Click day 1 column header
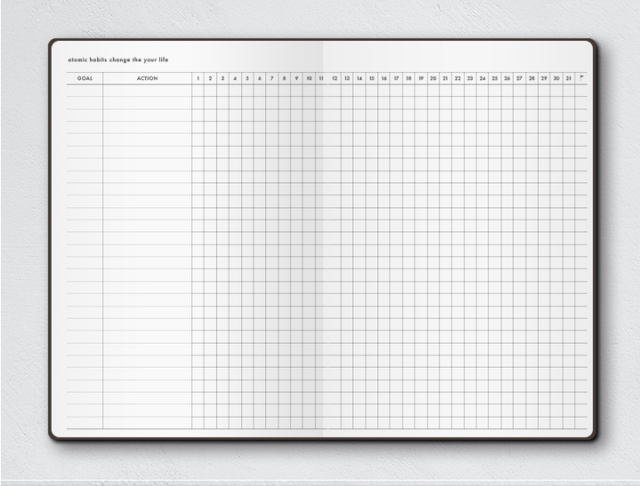 [198, 78]
